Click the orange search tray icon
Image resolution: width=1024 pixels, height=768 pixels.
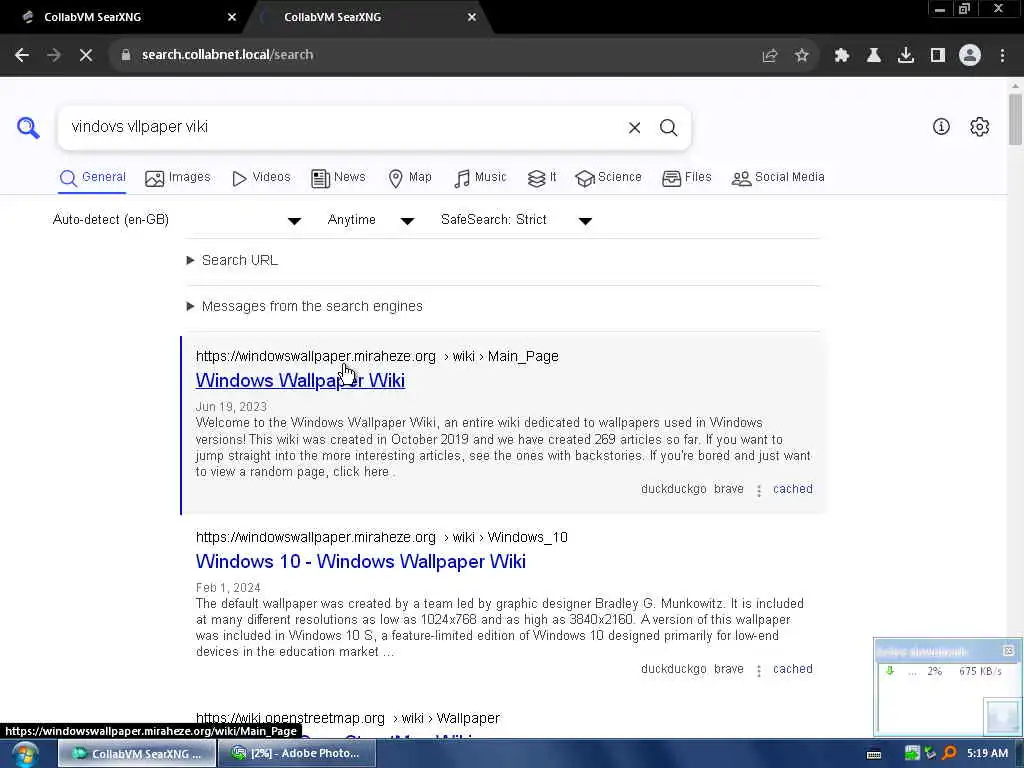click(x=950, y=753)
